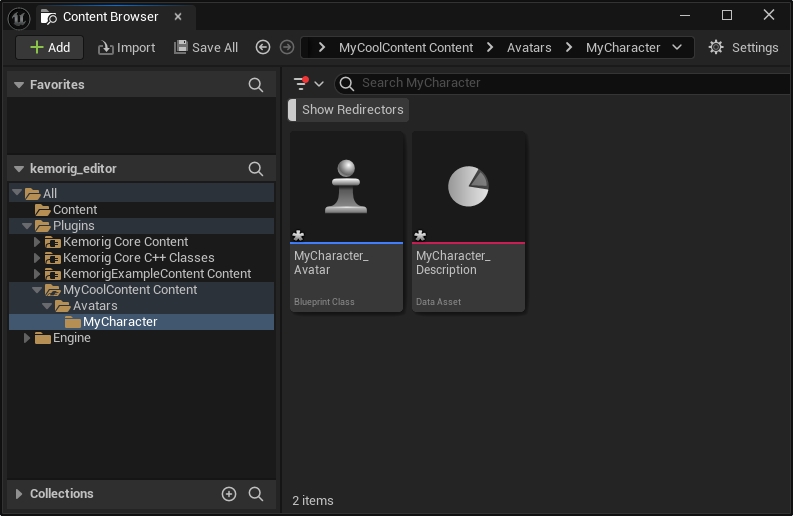
Task: Select the Content Browser tab
Action: (108, 17)
